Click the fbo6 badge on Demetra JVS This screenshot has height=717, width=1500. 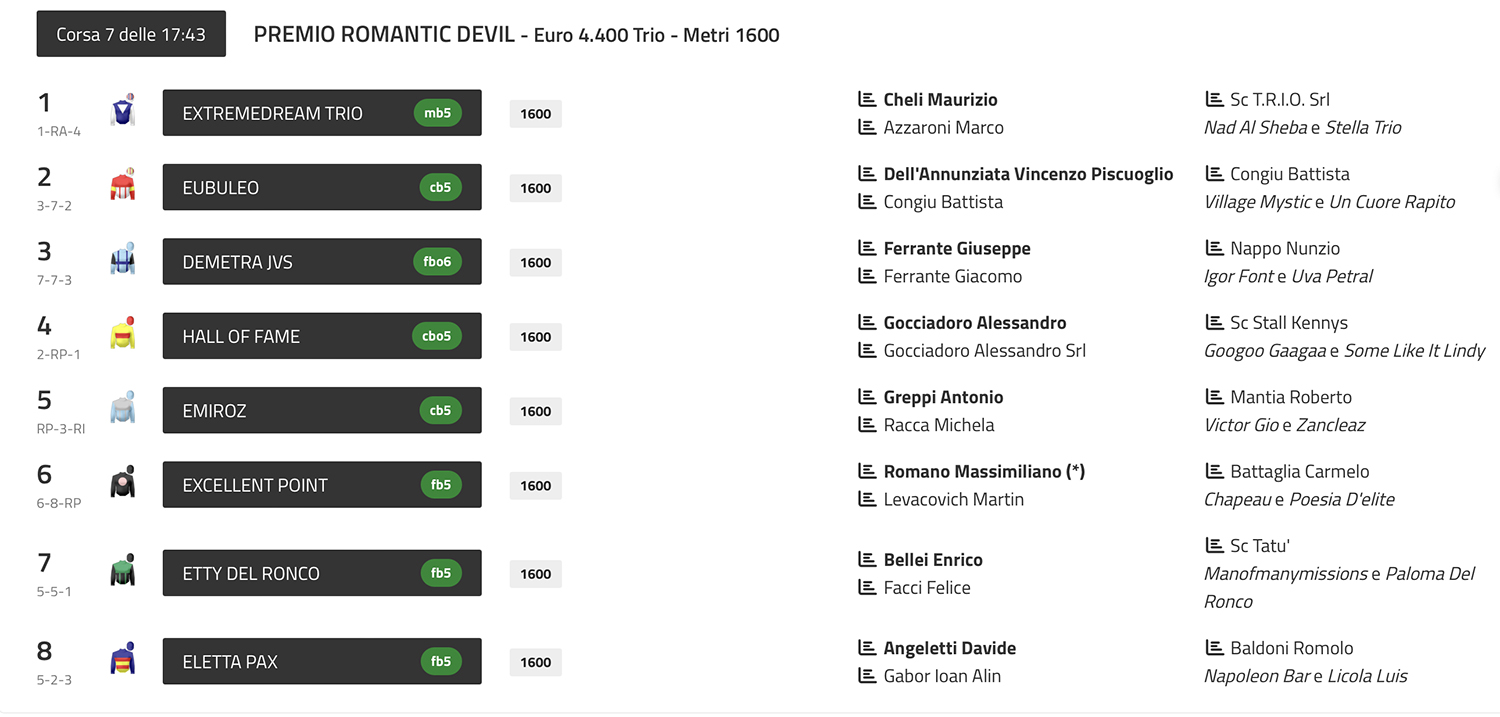pos(437,262)
